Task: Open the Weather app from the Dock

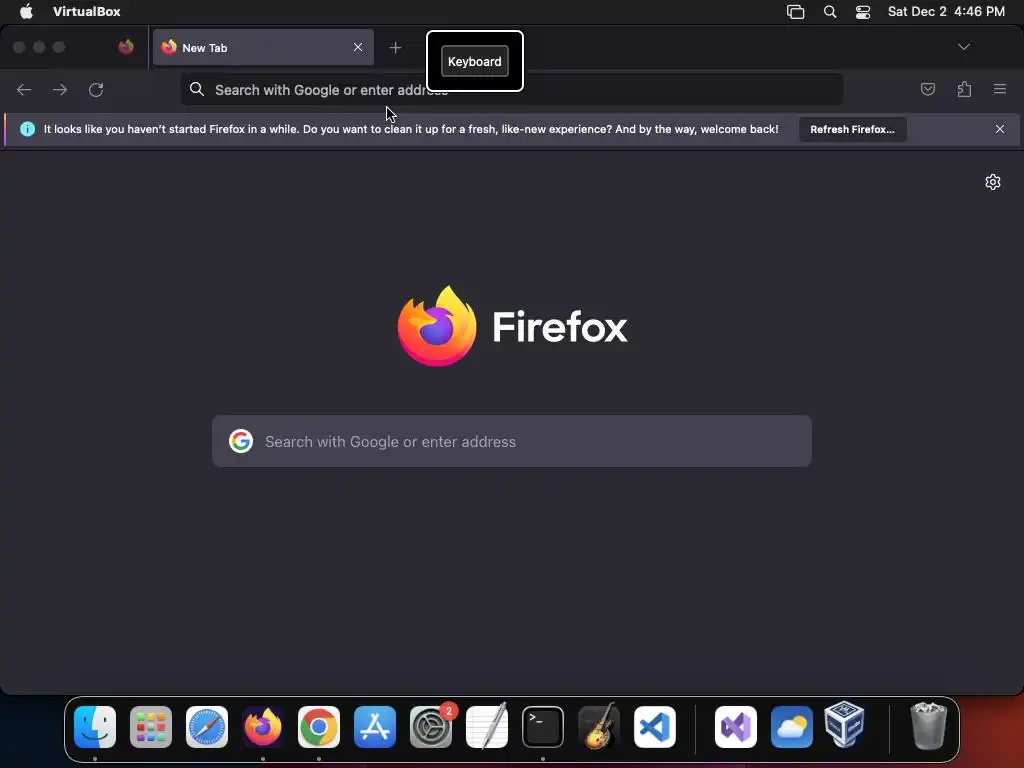Action: coord(792,727)
